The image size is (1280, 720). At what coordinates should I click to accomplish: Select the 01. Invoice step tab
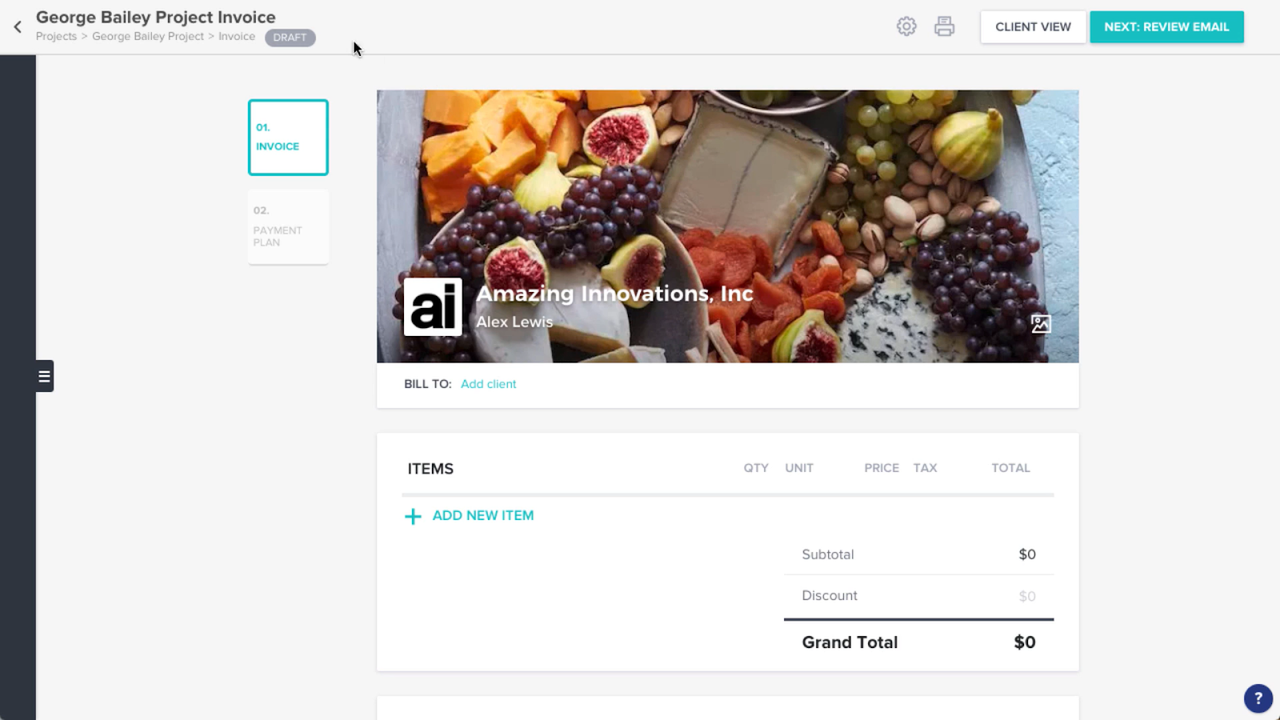(288, 137)
